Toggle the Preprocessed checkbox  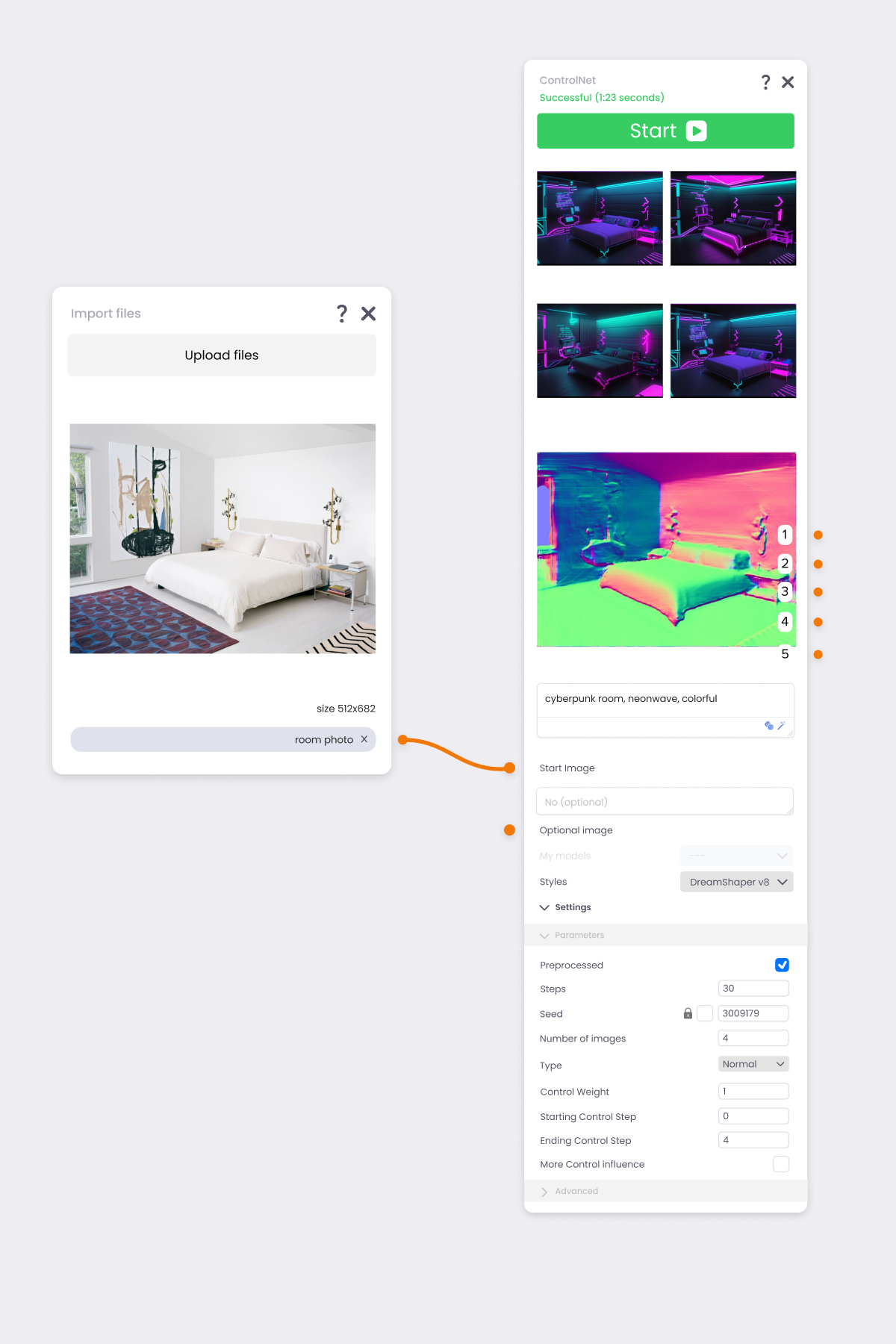pyautogui.click(x=782, y=965)
